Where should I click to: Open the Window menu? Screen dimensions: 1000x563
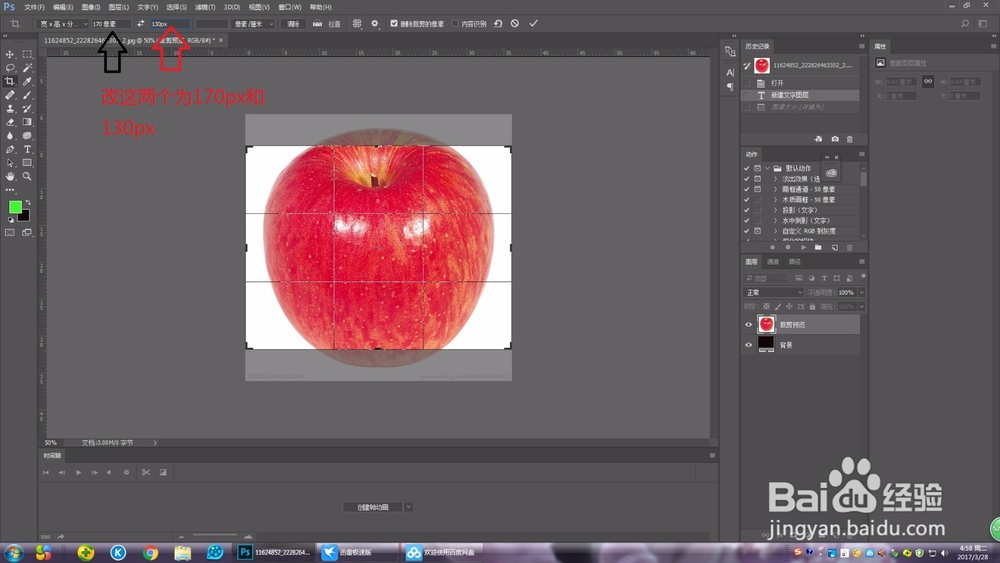click(x=290, y=7)
